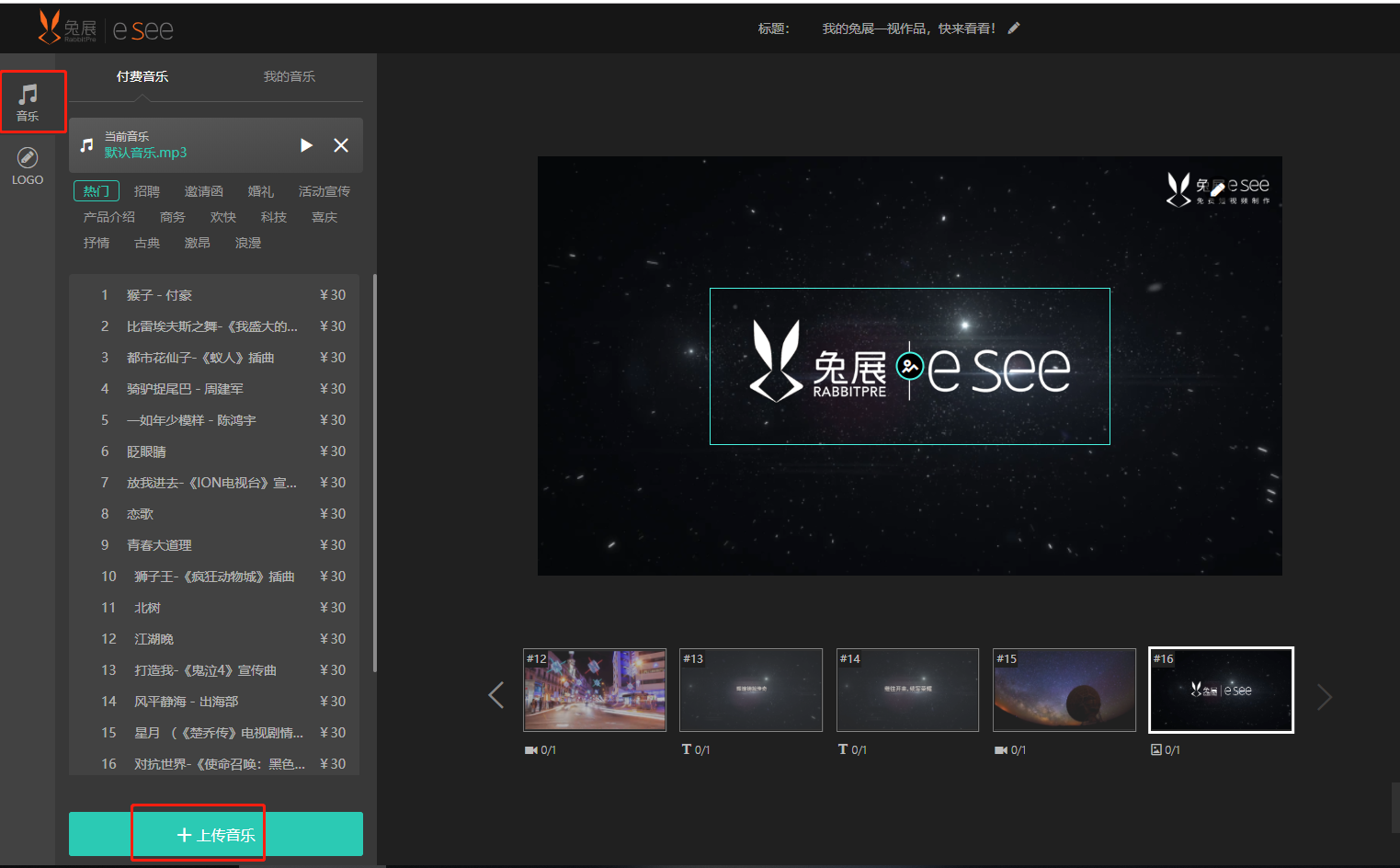Open the 音乐 sidebar panel
The width and height of the screenshot is (1400, 868).
pos(28,103)
